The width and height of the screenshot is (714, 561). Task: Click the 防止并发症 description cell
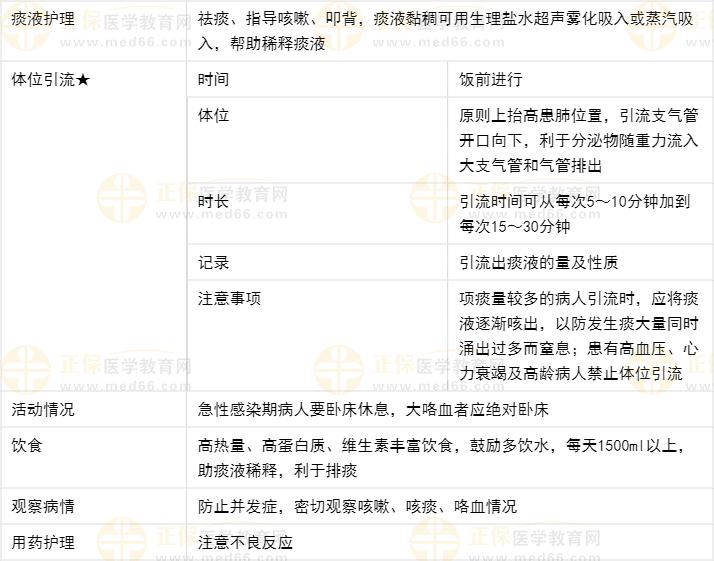click(357, 506)
